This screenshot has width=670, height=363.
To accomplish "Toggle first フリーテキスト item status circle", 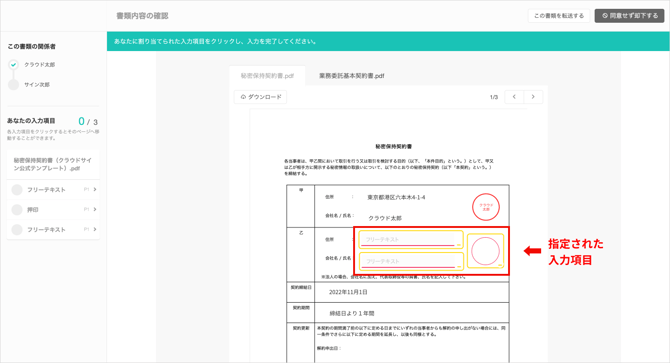I will pyautogui.click(x=17, y=190).
